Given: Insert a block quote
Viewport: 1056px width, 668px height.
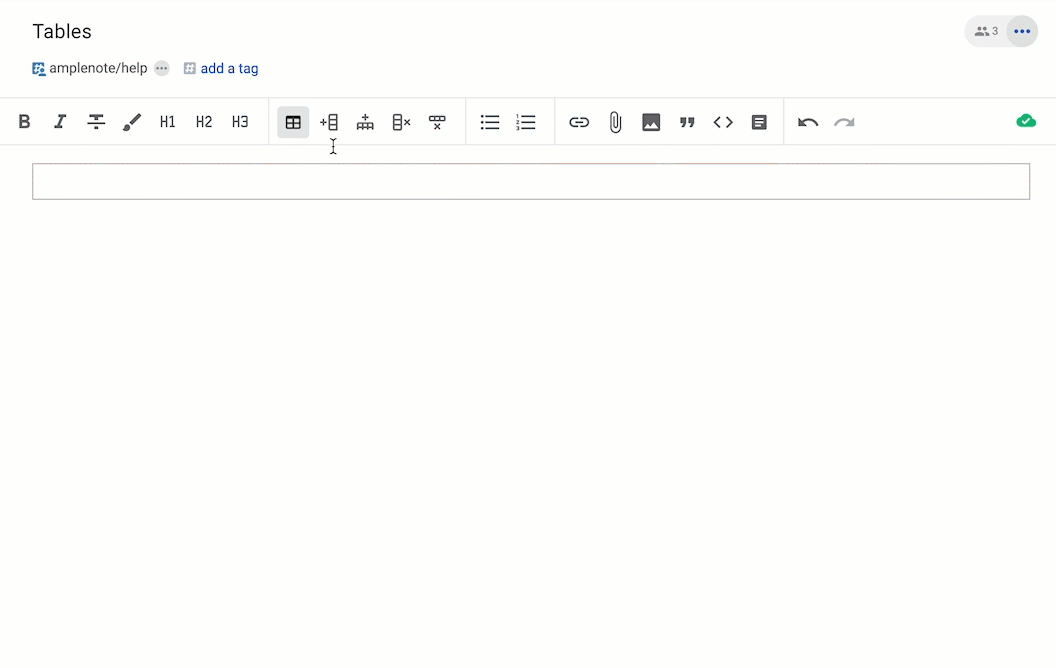Looking at the screenshot, I should click(687, 122).
